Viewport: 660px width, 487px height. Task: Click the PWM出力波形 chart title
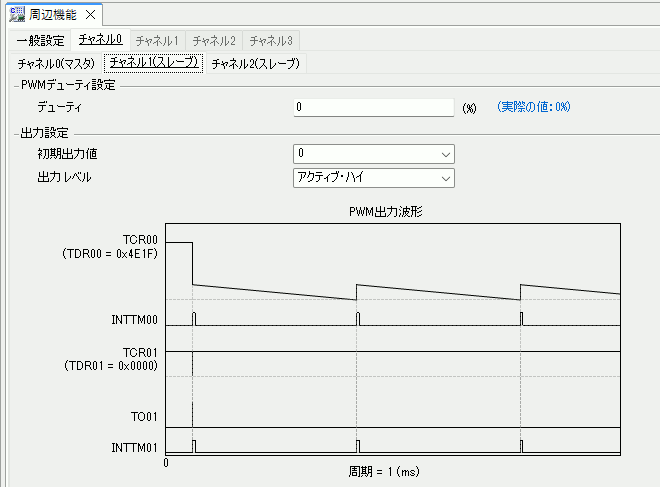(386, 211)
